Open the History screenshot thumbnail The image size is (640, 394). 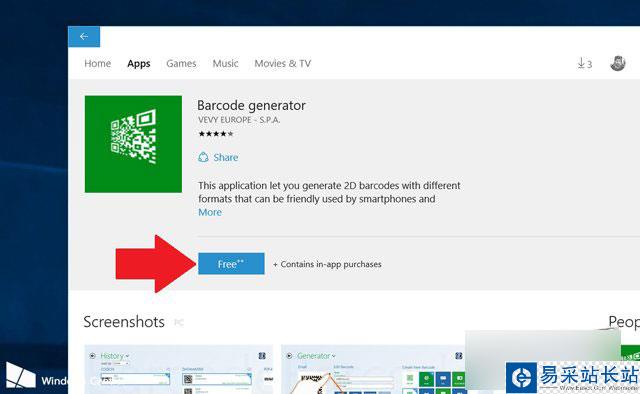click(179, 370)
